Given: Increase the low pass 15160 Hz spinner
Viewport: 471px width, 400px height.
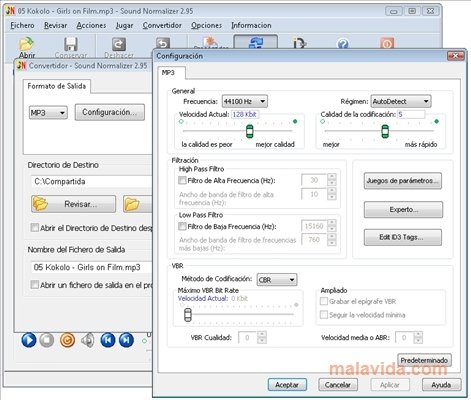Looking at the screenshot, I should pos(331,223).
